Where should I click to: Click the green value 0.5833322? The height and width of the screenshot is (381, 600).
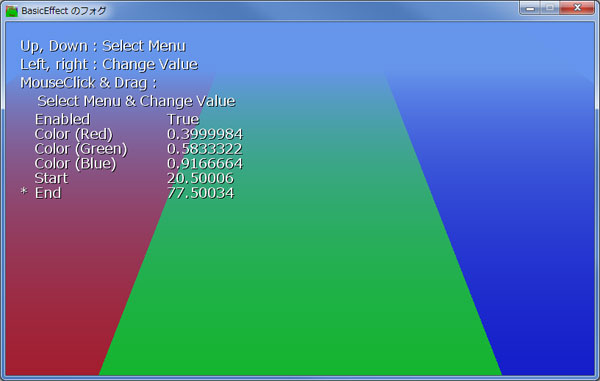click(x=205, y=149)
